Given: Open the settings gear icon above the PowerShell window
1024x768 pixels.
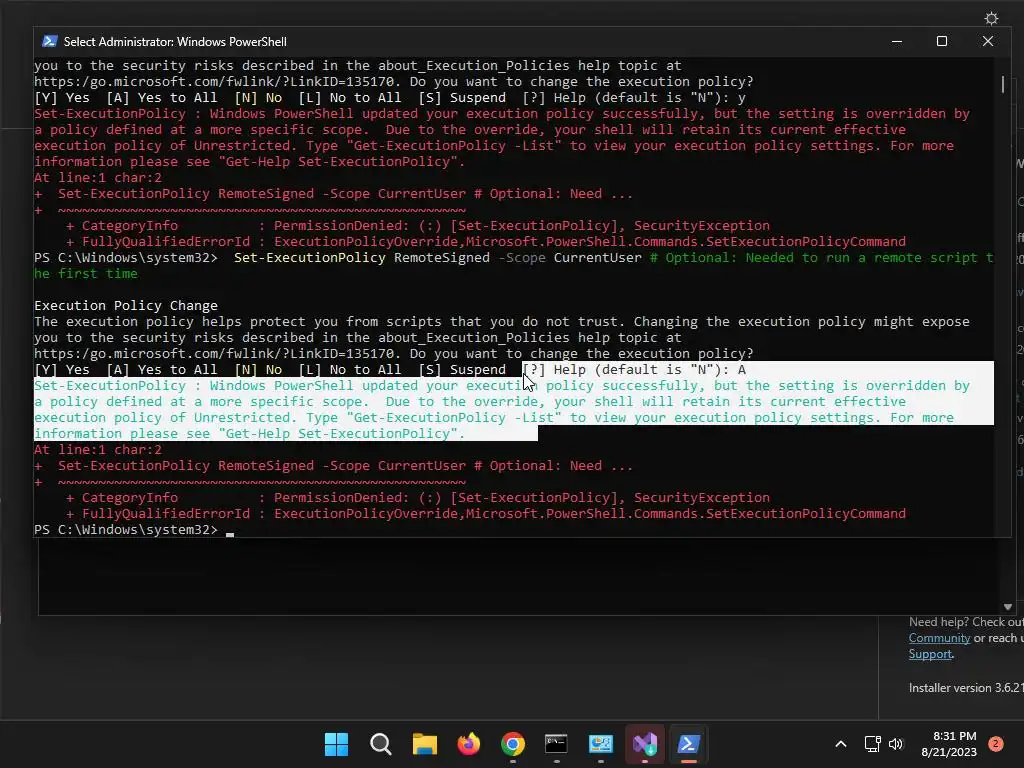Looking at the screenshot, I should tap(991, 18).
